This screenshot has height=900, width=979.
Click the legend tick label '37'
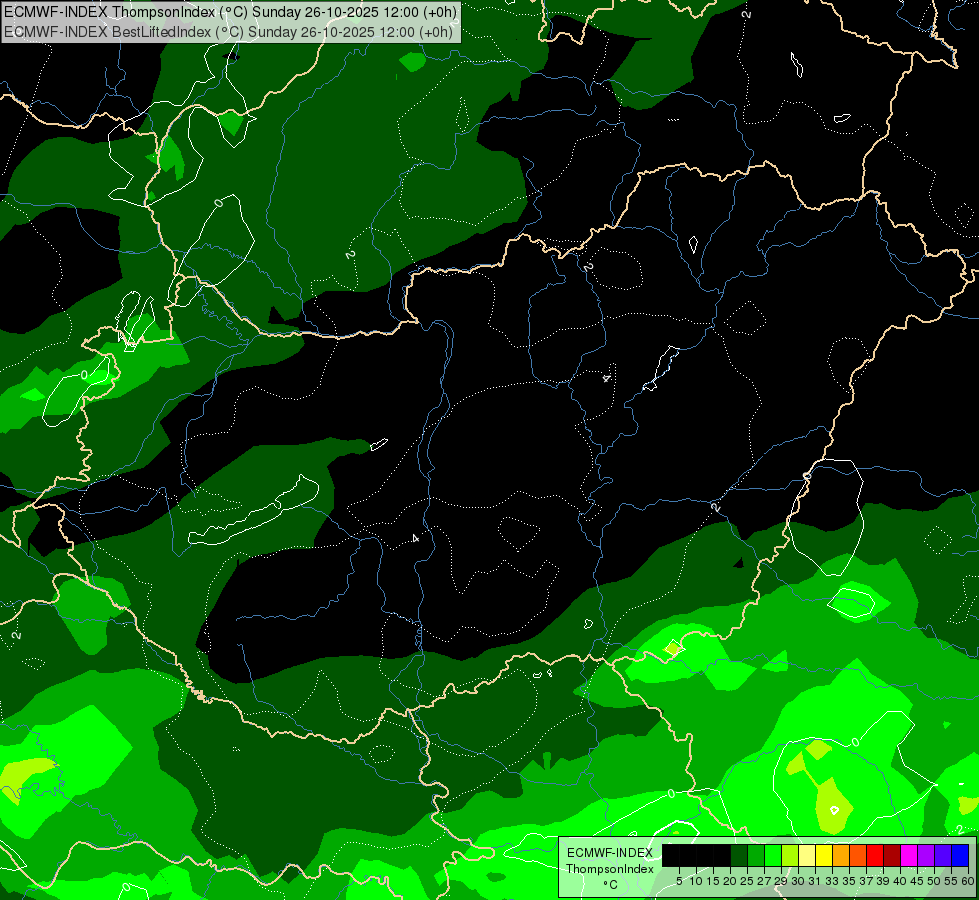[866, 881]
